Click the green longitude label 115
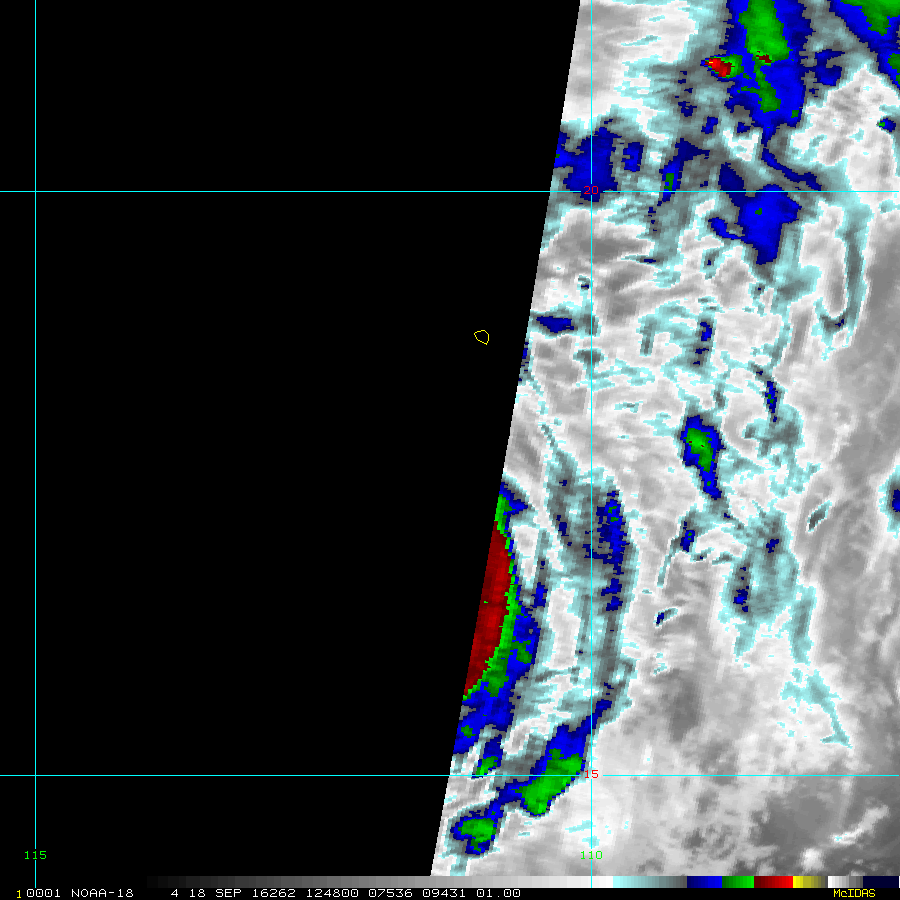Image resolution: width=900 pixels, height=900 pixels. [x=35, y=855]
